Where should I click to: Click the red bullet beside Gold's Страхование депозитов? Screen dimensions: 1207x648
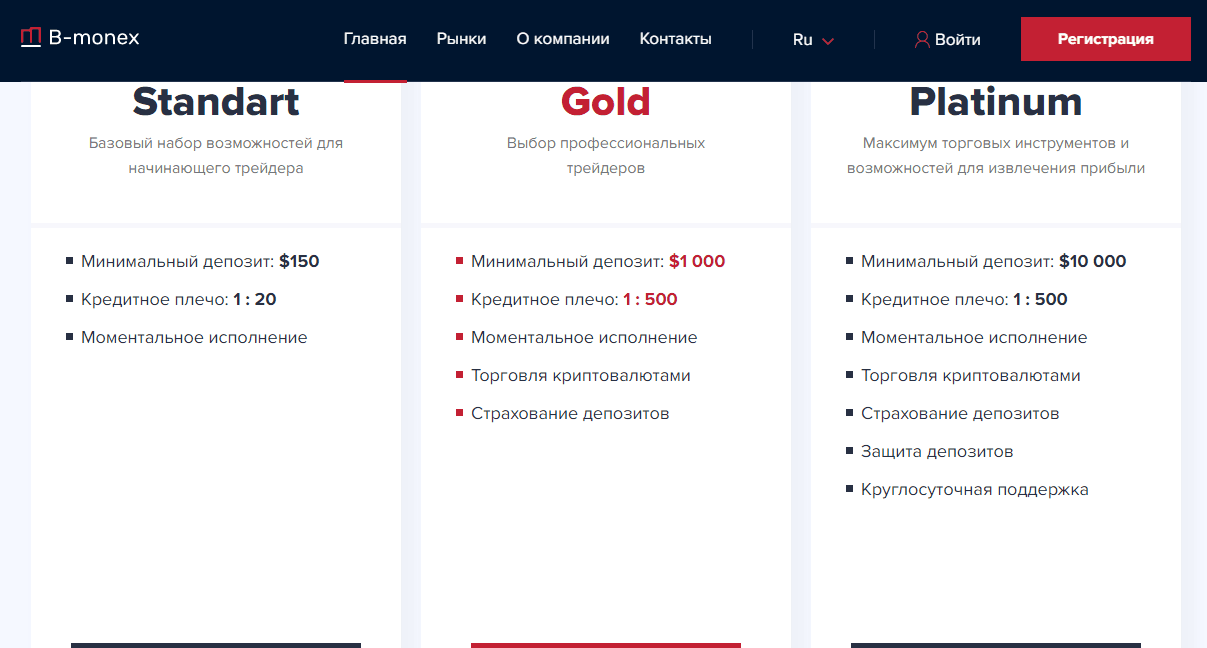coord(459,413)
